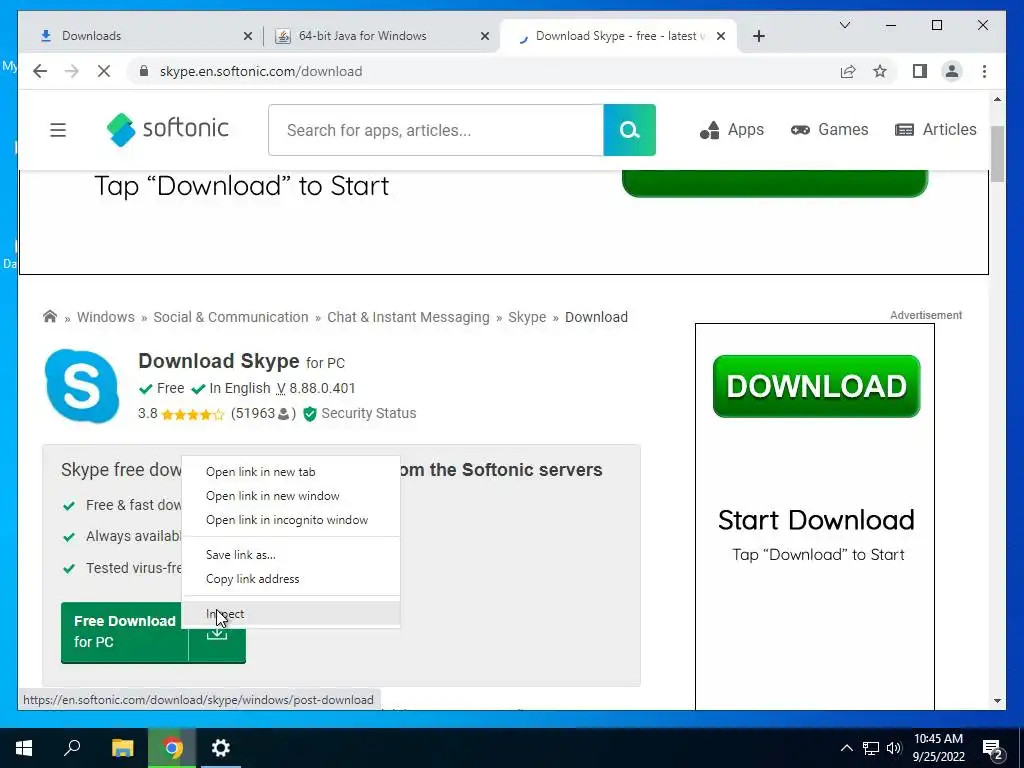The image size is (1024, 768).
Task: Click the home icon in the breadcrumb
Action: 50,317
